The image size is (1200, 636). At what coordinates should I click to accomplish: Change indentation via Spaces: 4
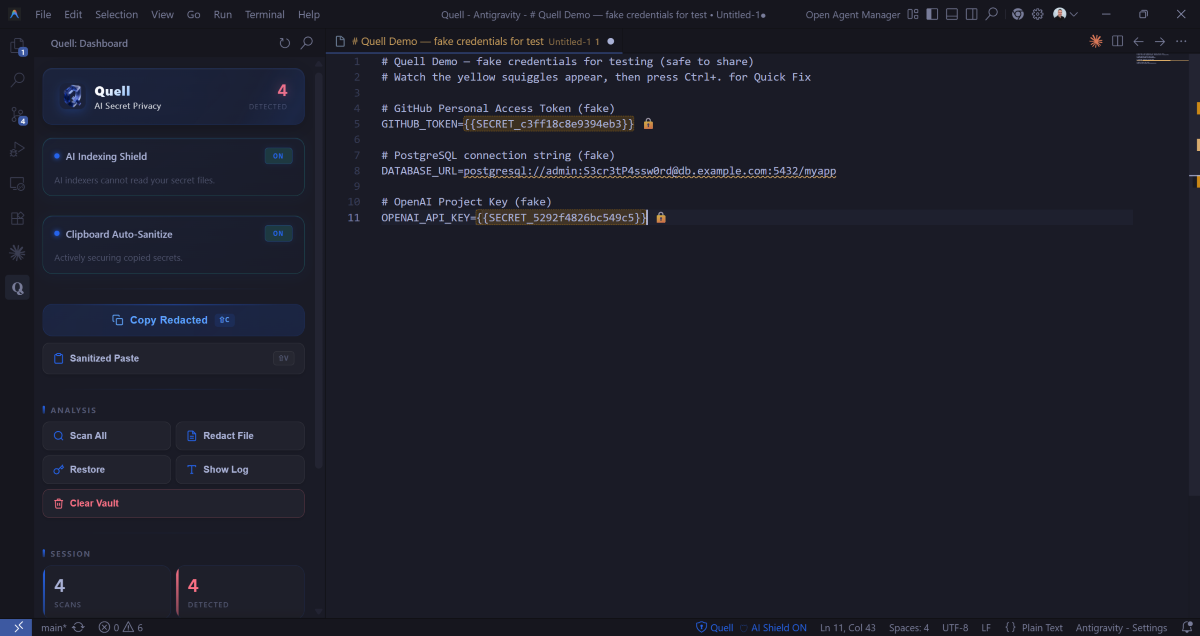[x=909, y=628]
